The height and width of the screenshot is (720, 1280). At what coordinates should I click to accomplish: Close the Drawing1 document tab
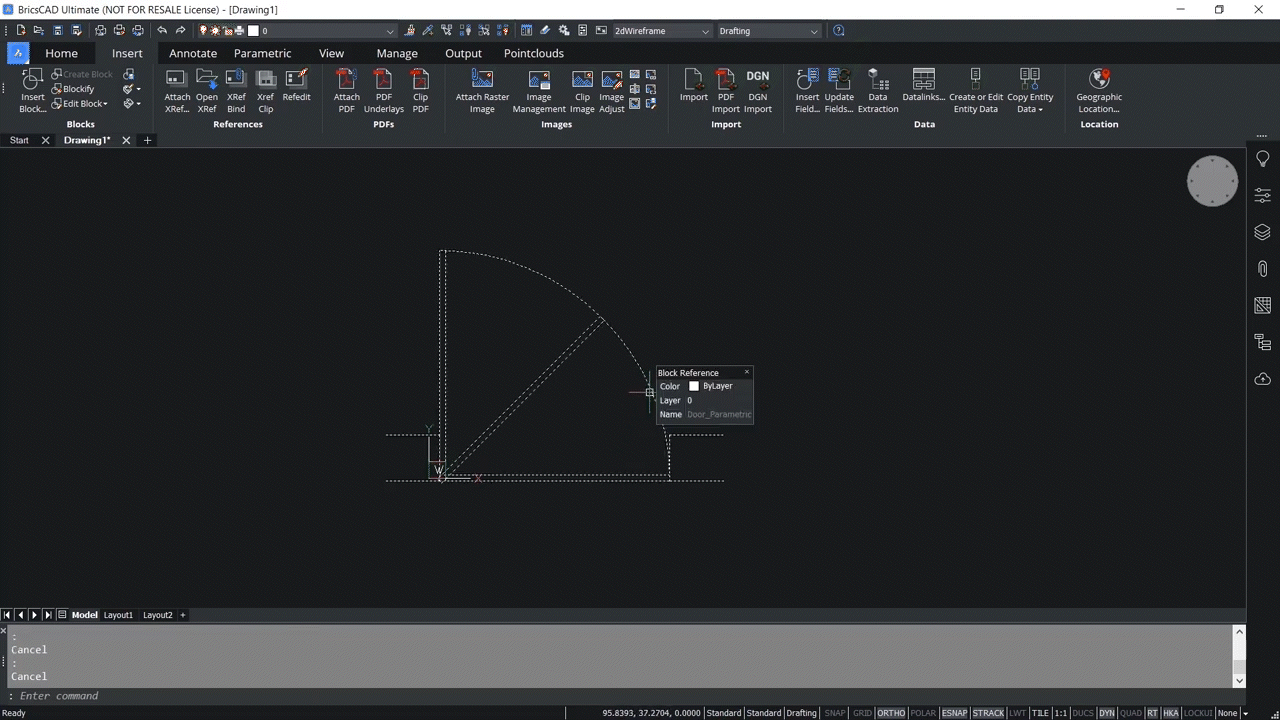[x=126, y=140]
